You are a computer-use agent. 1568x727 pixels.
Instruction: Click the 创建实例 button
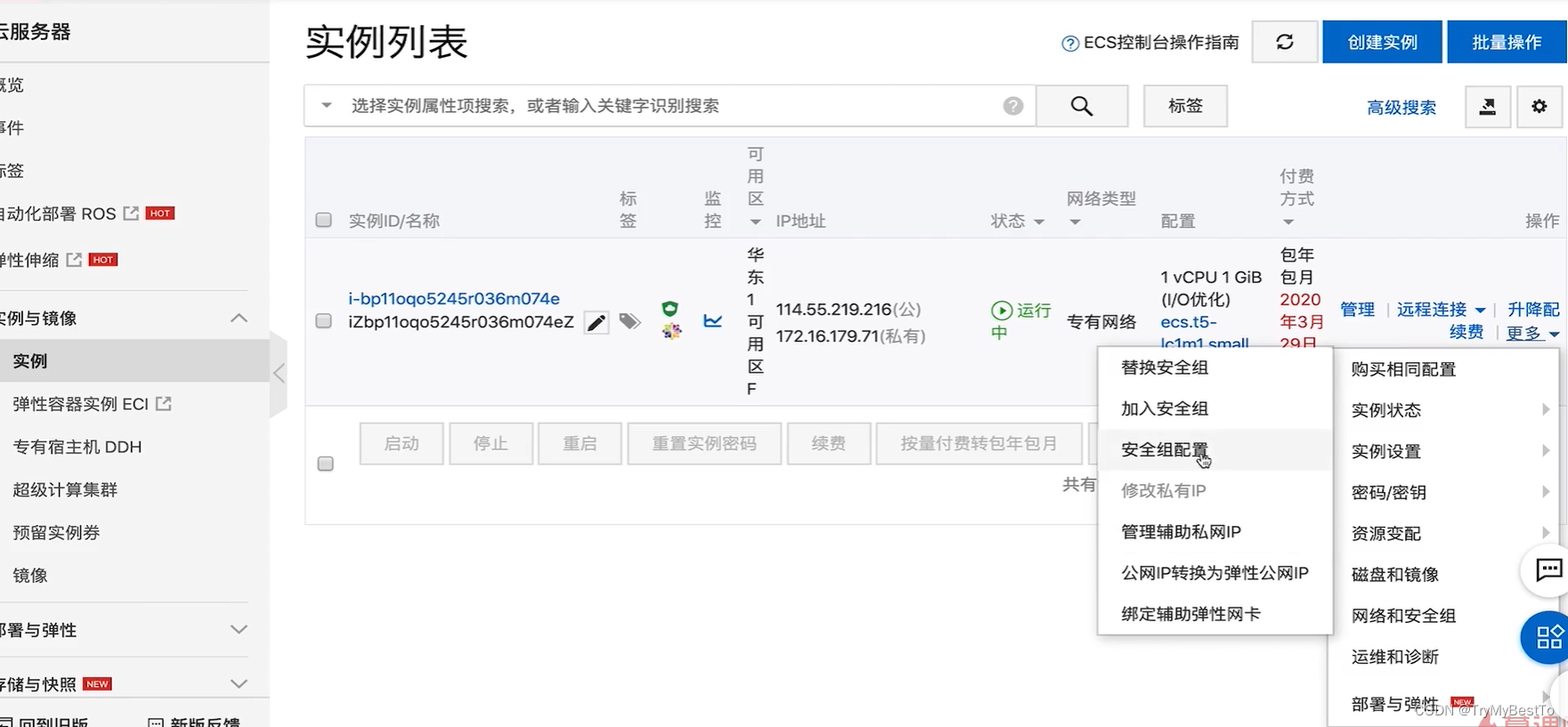1382,42
